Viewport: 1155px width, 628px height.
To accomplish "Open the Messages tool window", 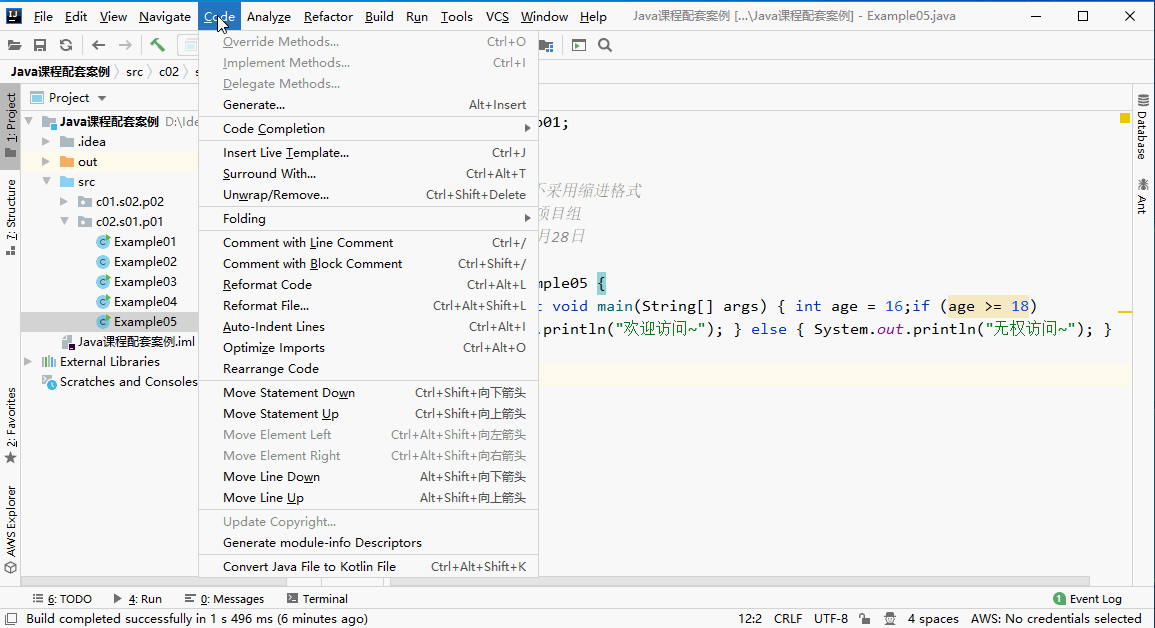I will [224, 599].
